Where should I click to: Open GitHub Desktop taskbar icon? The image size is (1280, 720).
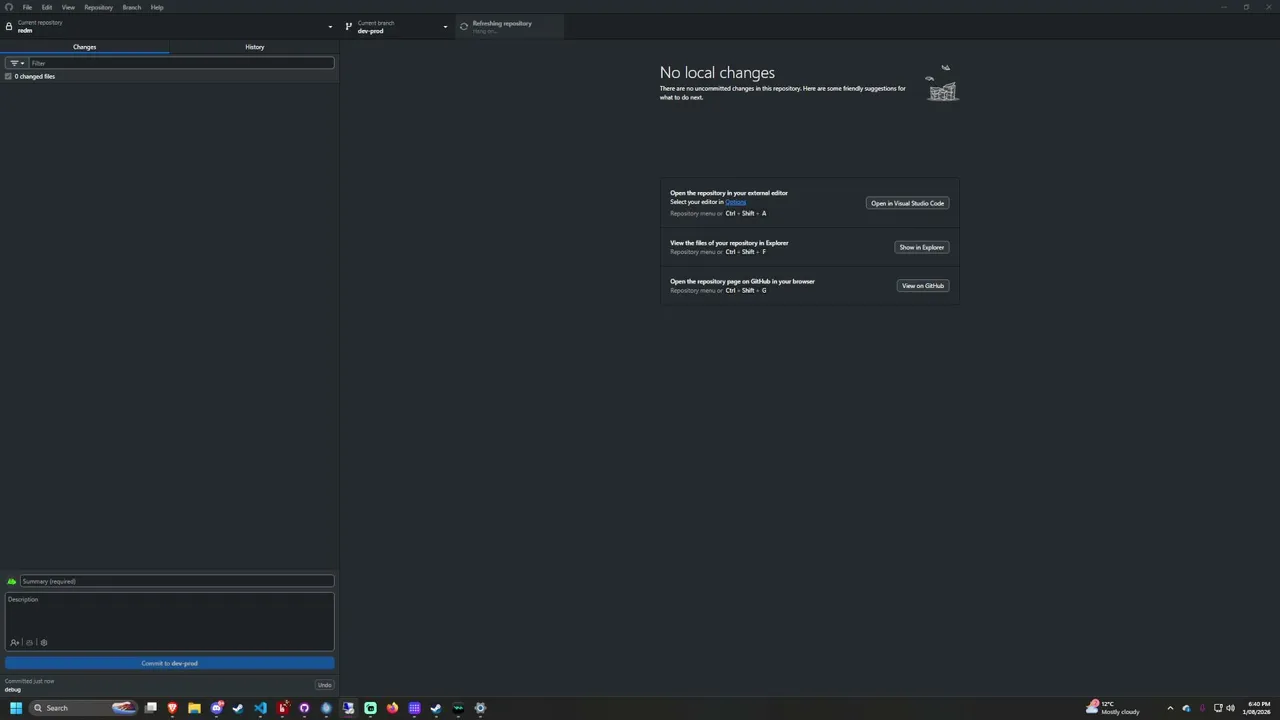304,708
